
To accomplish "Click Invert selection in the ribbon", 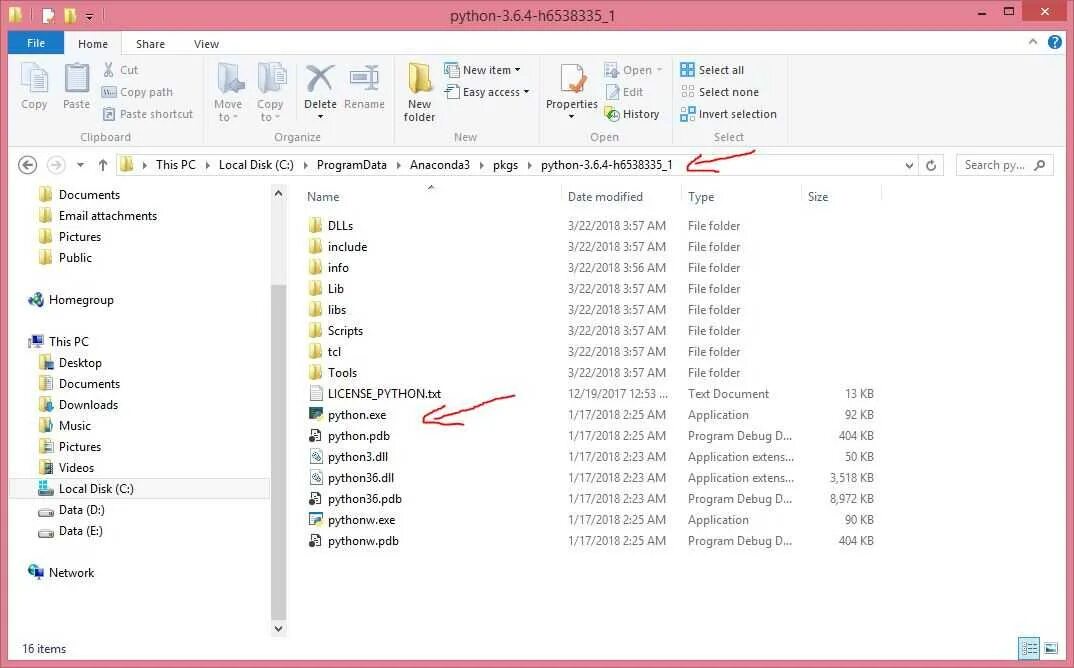I will coord(728,114).
